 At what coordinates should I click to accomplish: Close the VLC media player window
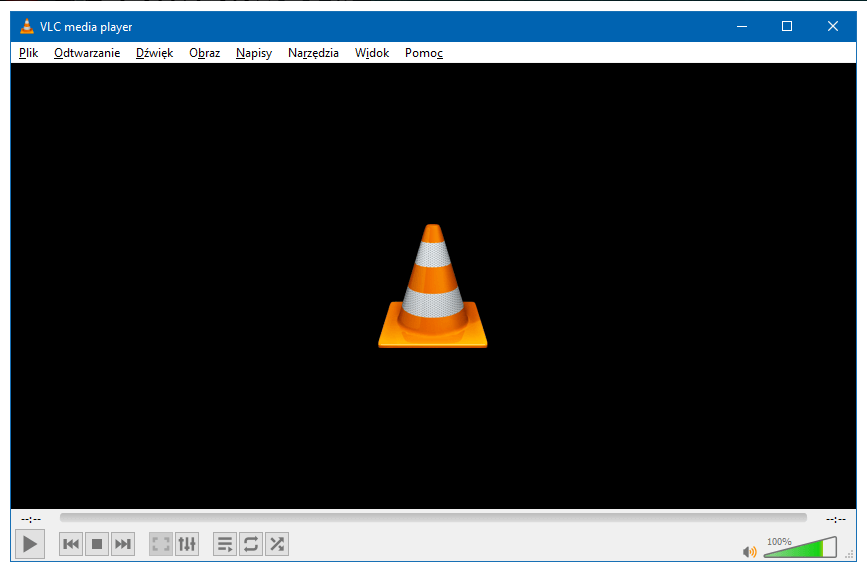tap(833, 26)
